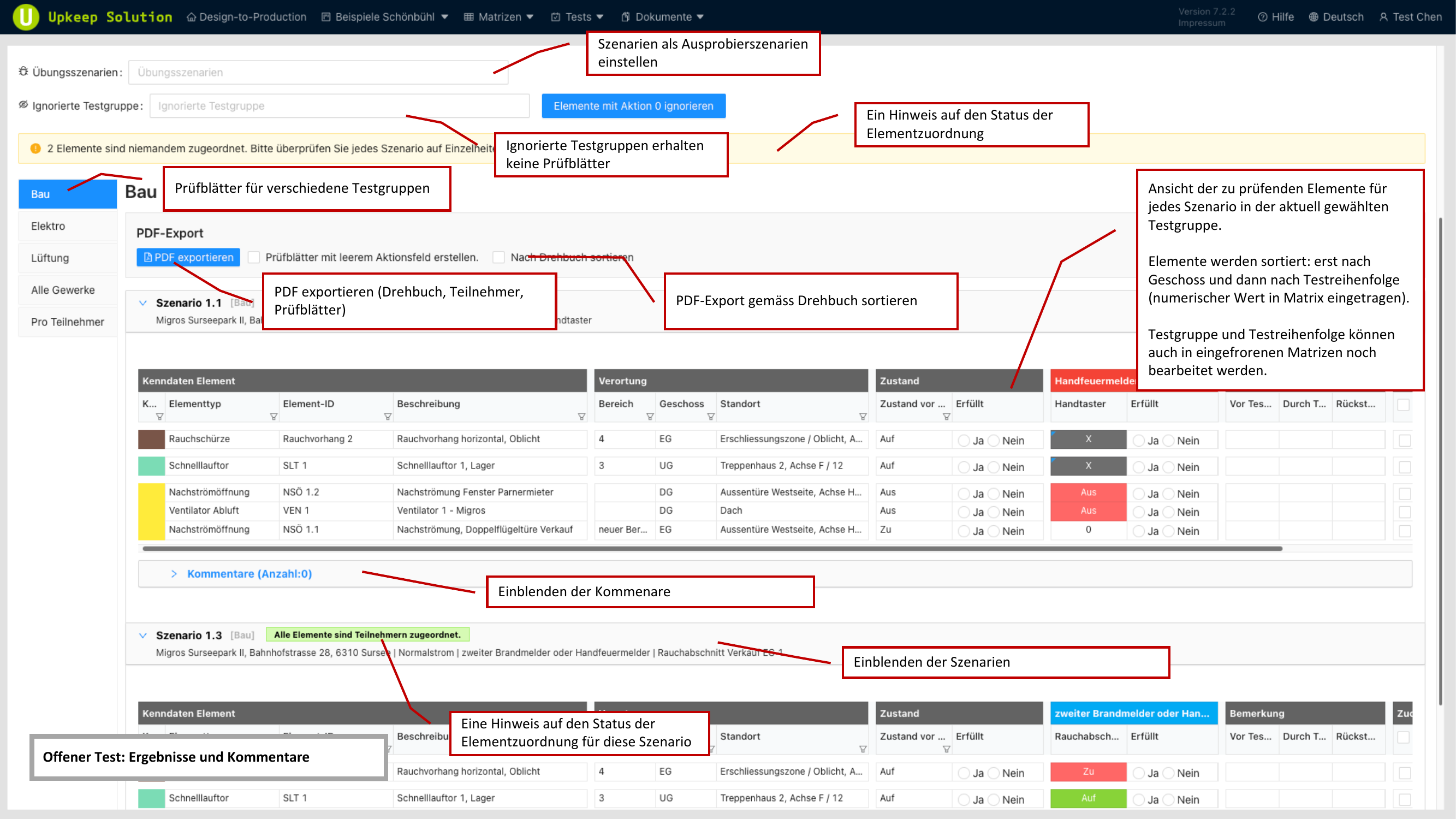1456x819 pixels.
Task: Select Ja for Rauchschürze Zustand Erfüllt
Action: pos(964,440)
